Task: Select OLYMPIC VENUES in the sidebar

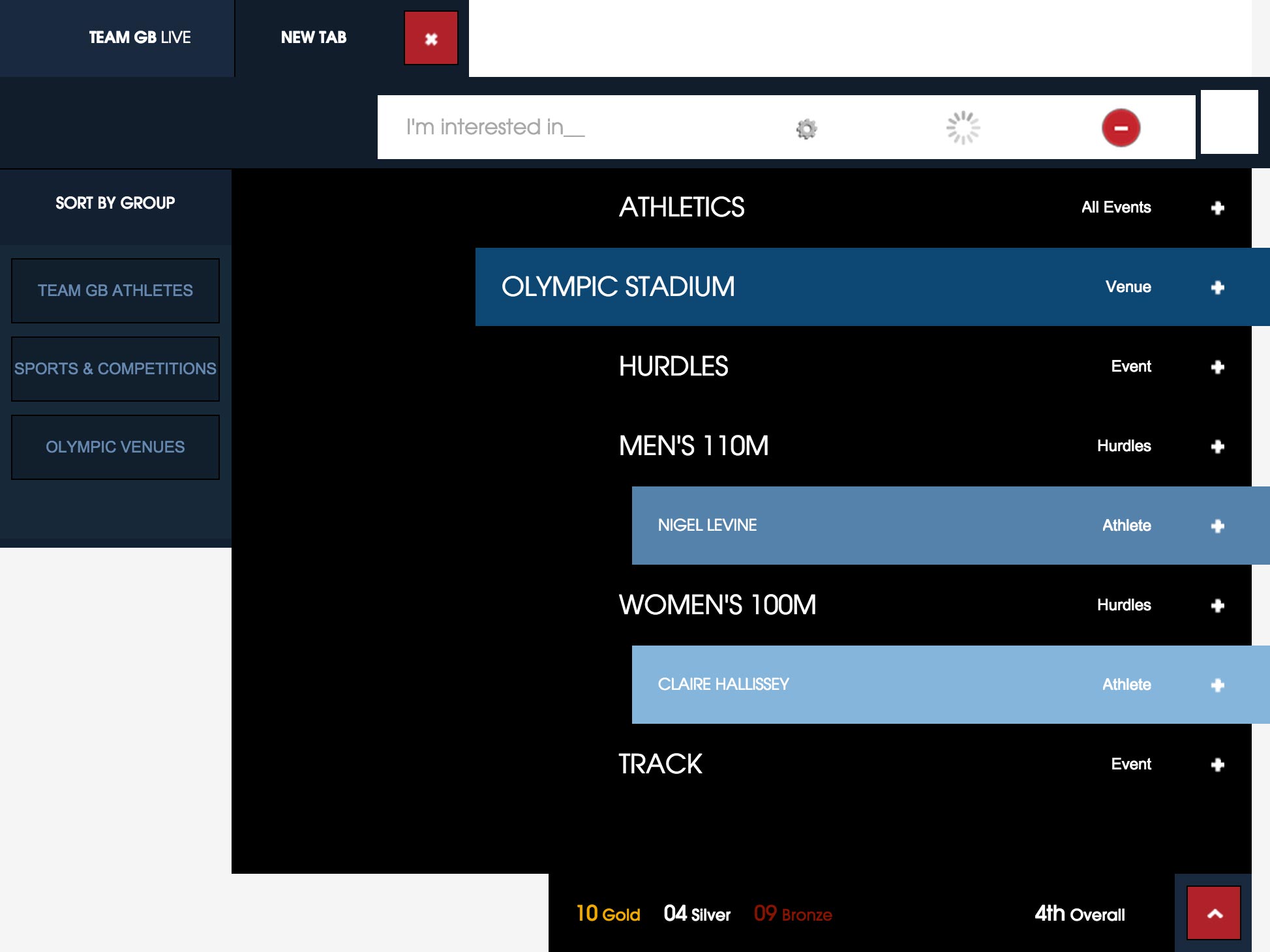Action: 115,447
